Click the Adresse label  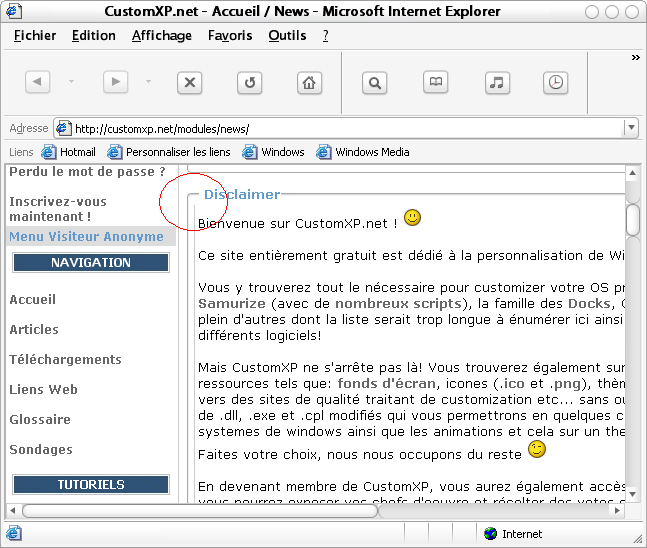pos(29,128)
